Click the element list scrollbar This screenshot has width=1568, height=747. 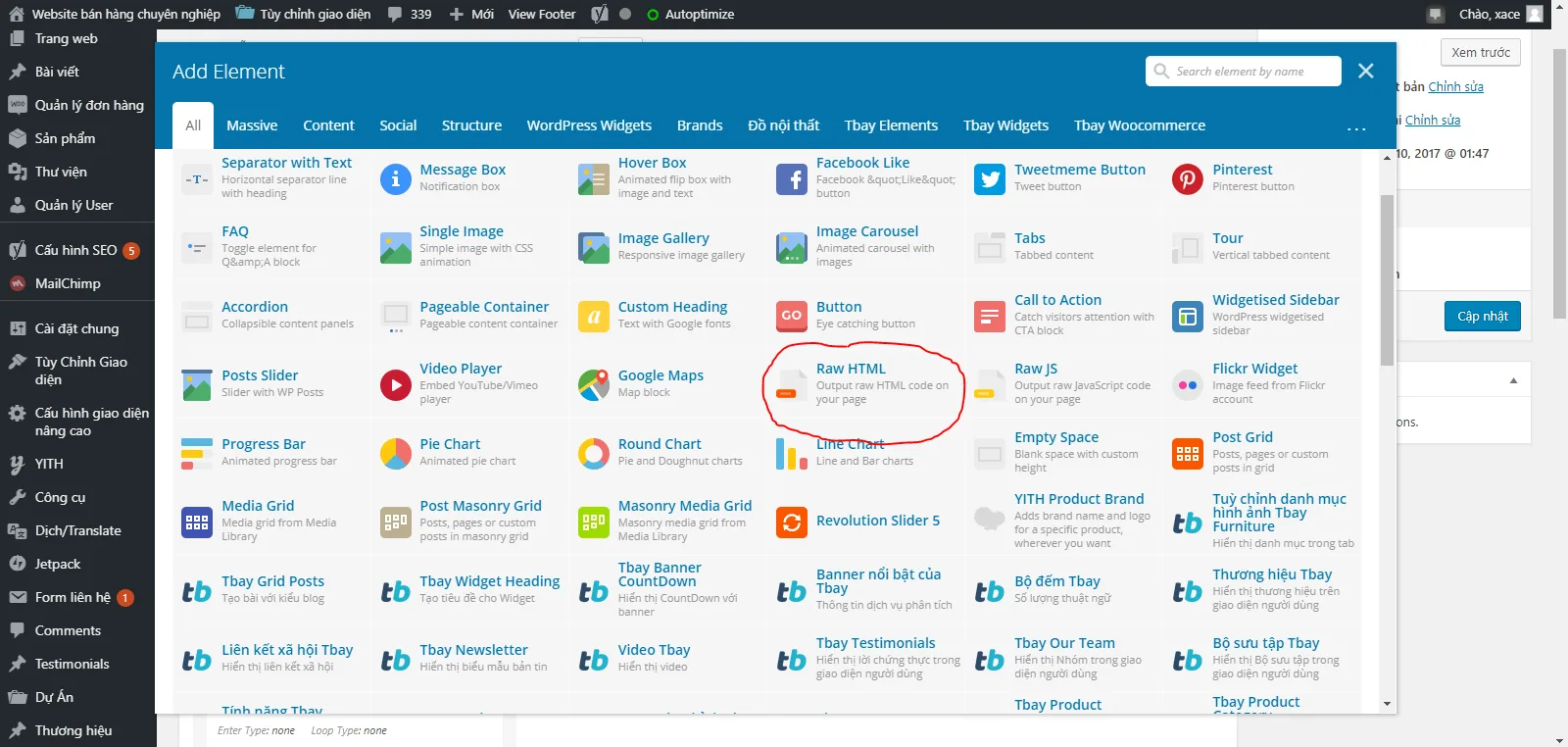1387,280
